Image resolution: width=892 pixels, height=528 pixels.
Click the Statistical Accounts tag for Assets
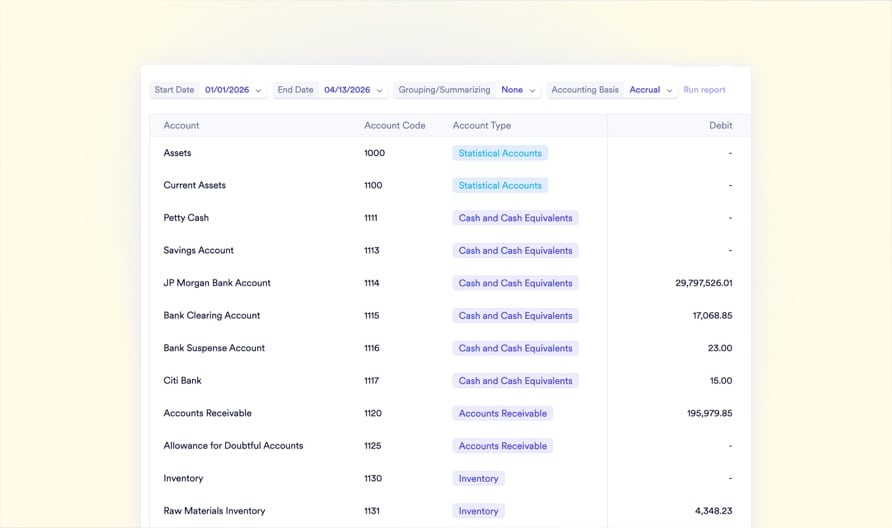(x=500, y=153)
